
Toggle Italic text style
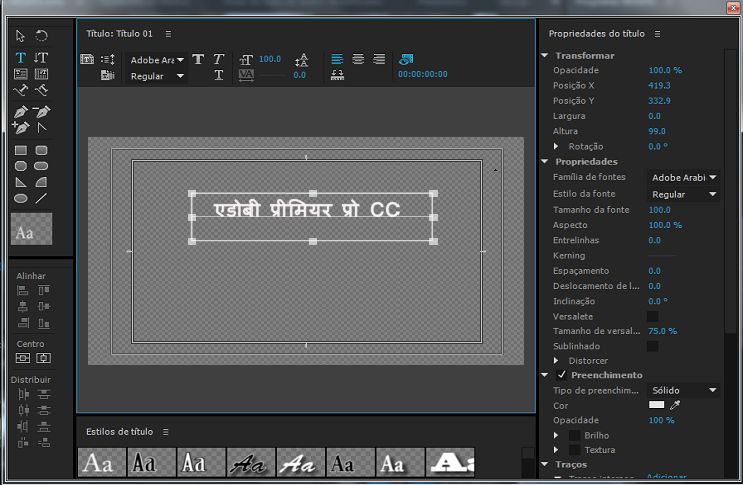(218, 59)
